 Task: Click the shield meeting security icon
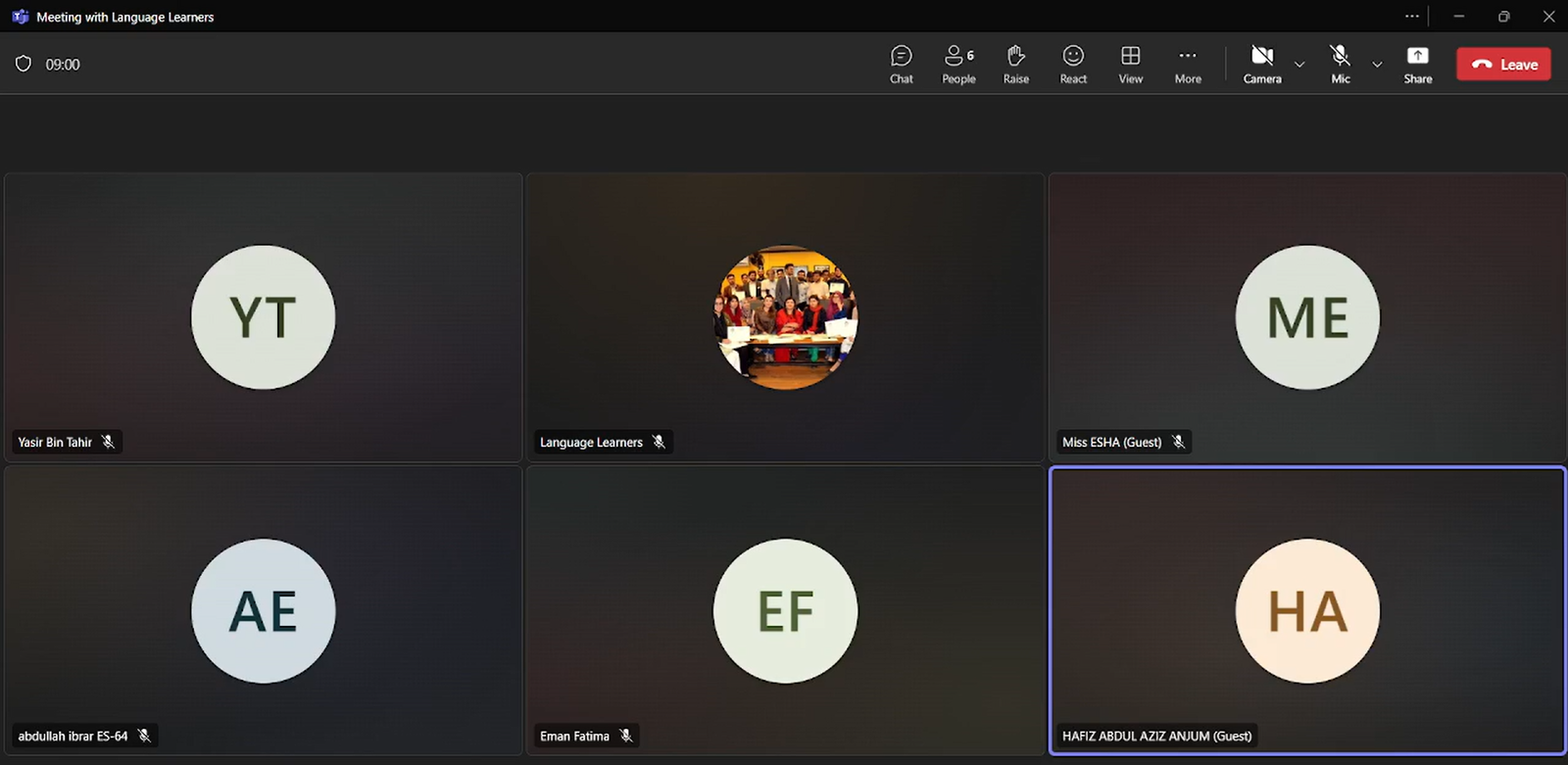click(x=24, y=64)
